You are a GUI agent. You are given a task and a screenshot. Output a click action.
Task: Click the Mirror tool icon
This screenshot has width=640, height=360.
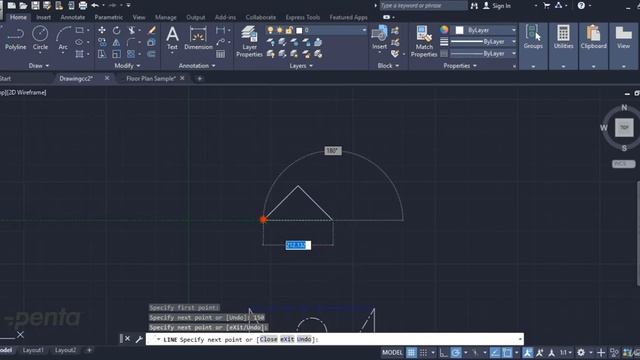117,42
